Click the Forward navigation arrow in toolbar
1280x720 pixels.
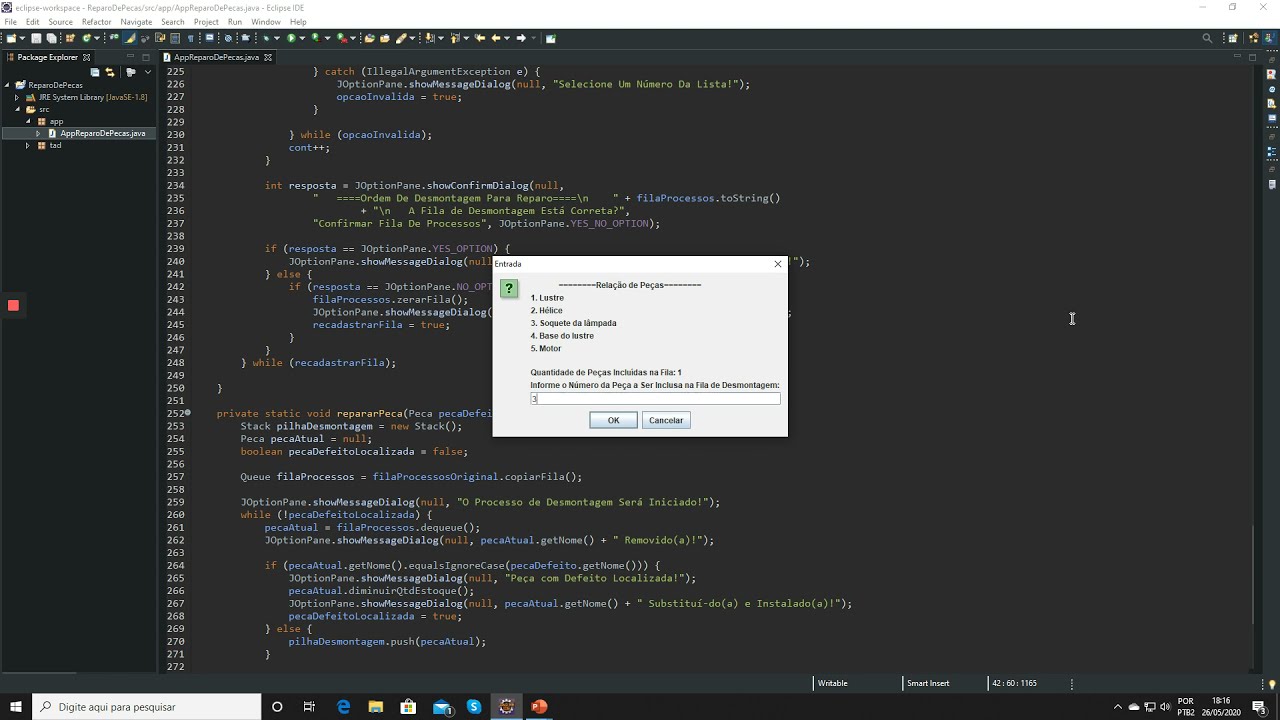point(521,38)
